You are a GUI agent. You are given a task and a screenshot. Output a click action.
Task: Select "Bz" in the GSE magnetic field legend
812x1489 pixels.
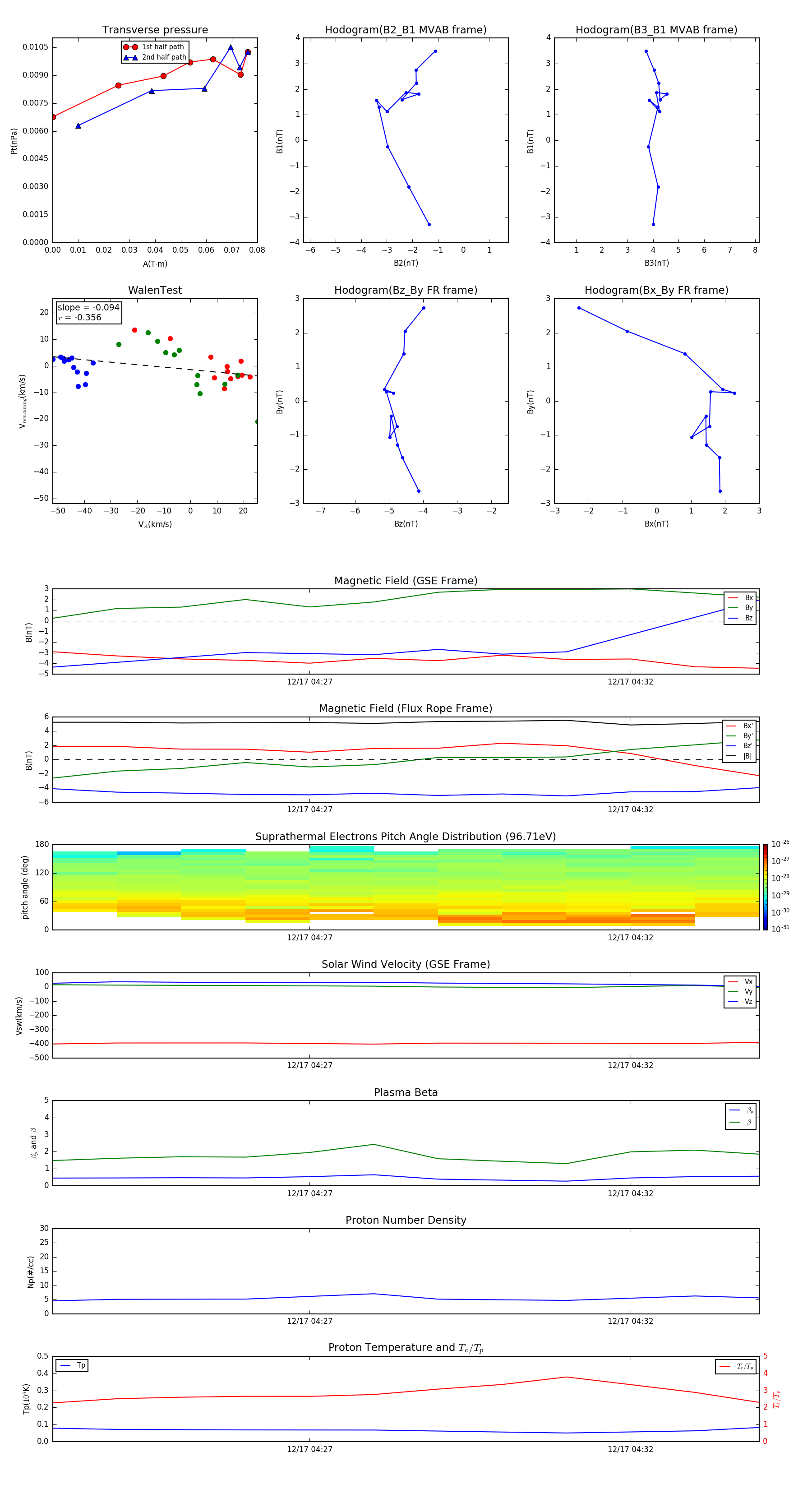[x=740, y=618]
